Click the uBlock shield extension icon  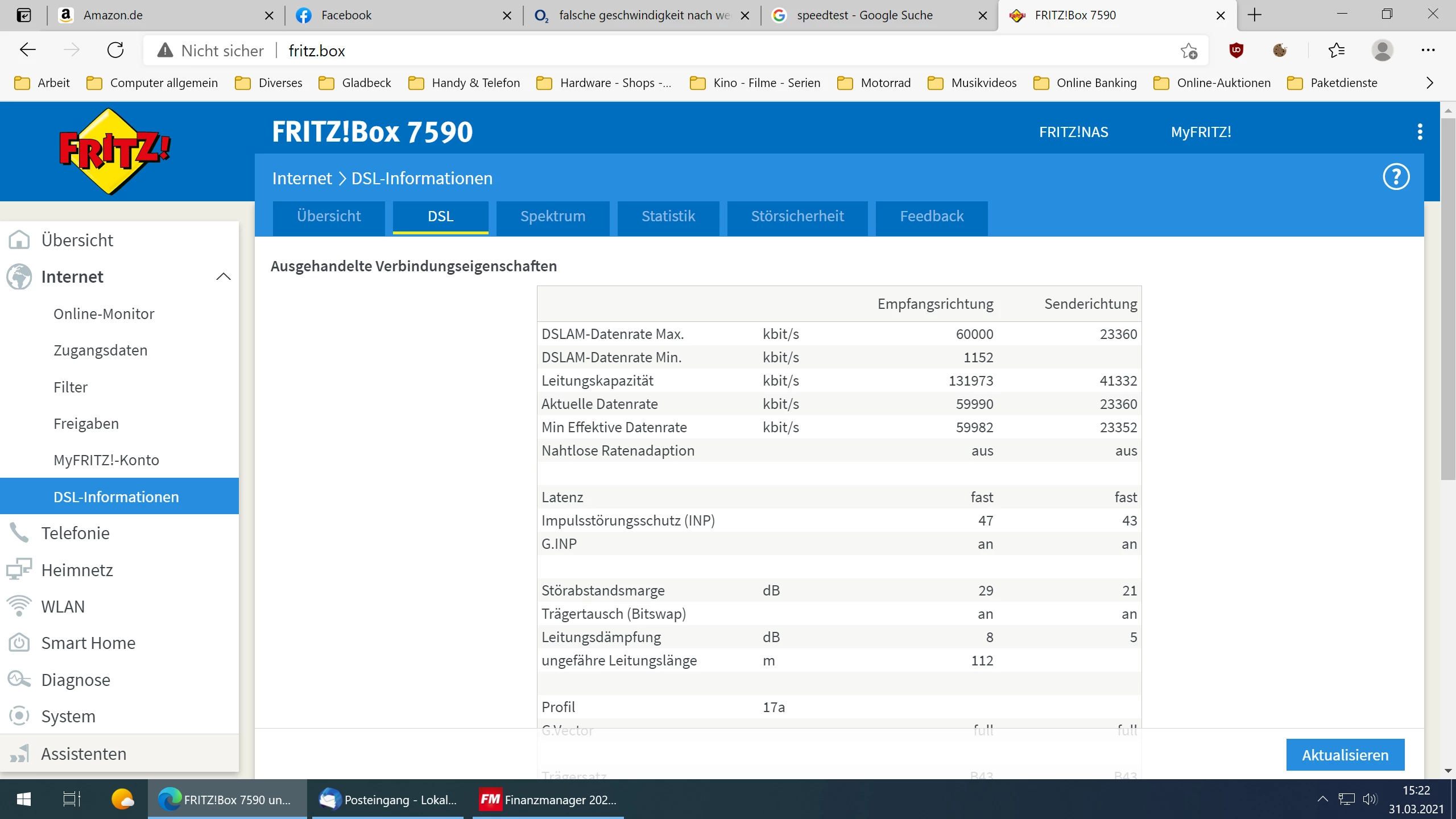[1236, 51]
